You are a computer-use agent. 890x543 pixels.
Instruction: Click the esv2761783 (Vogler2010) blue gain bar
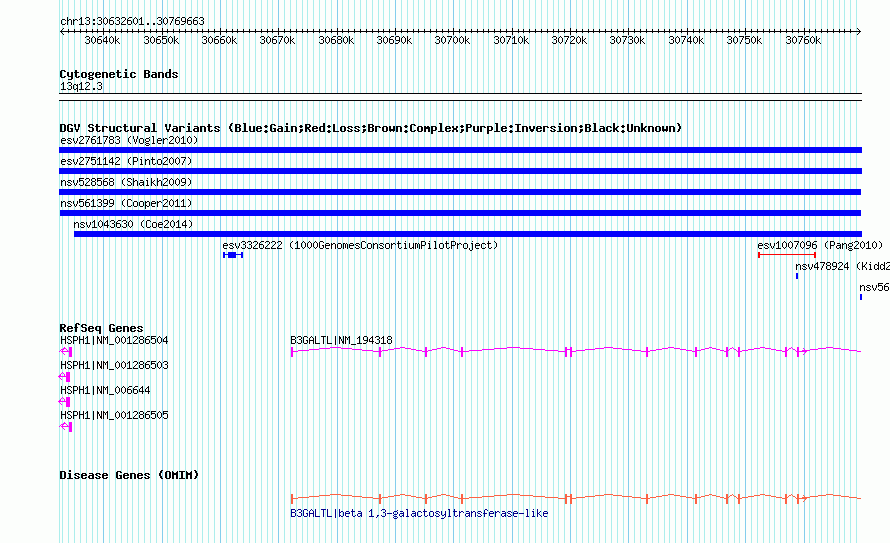pyautogui.click(x=460, y=150)
